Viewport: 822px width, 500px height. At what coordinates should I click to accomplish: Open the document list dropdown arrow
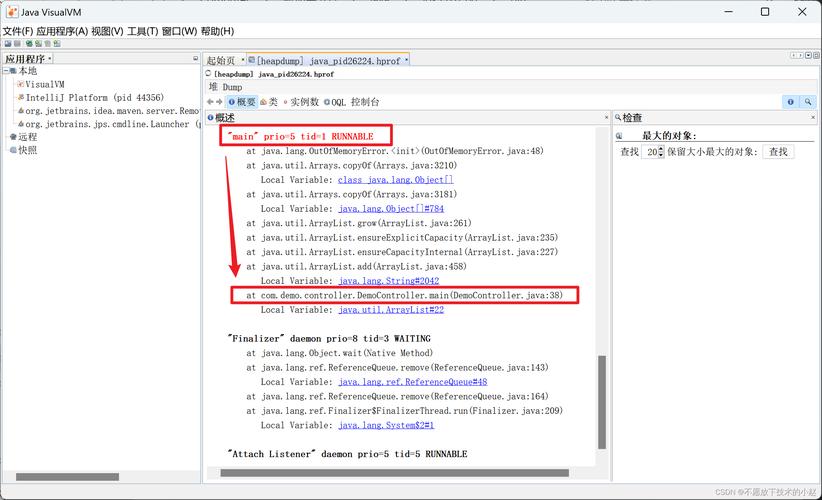point(808,55)
